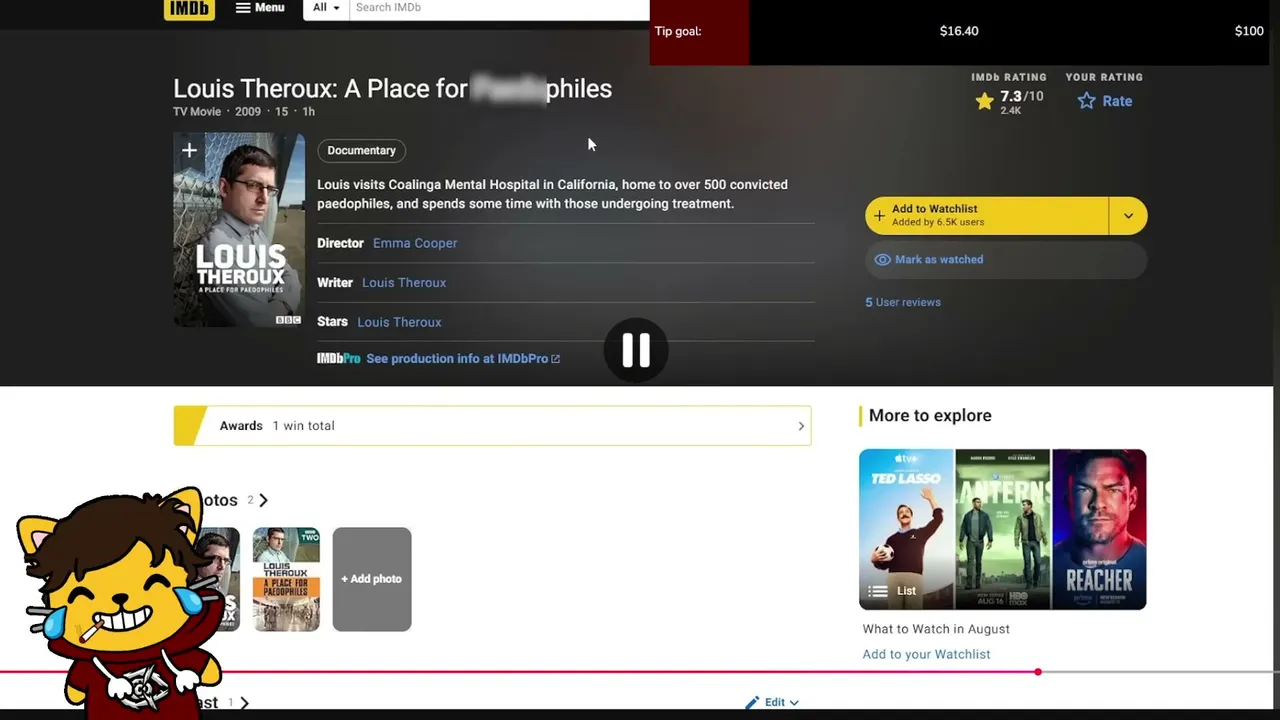Viewport: 1280px width, 720px height.
Task: Select the Documentary genre chip
Action: 362,150
